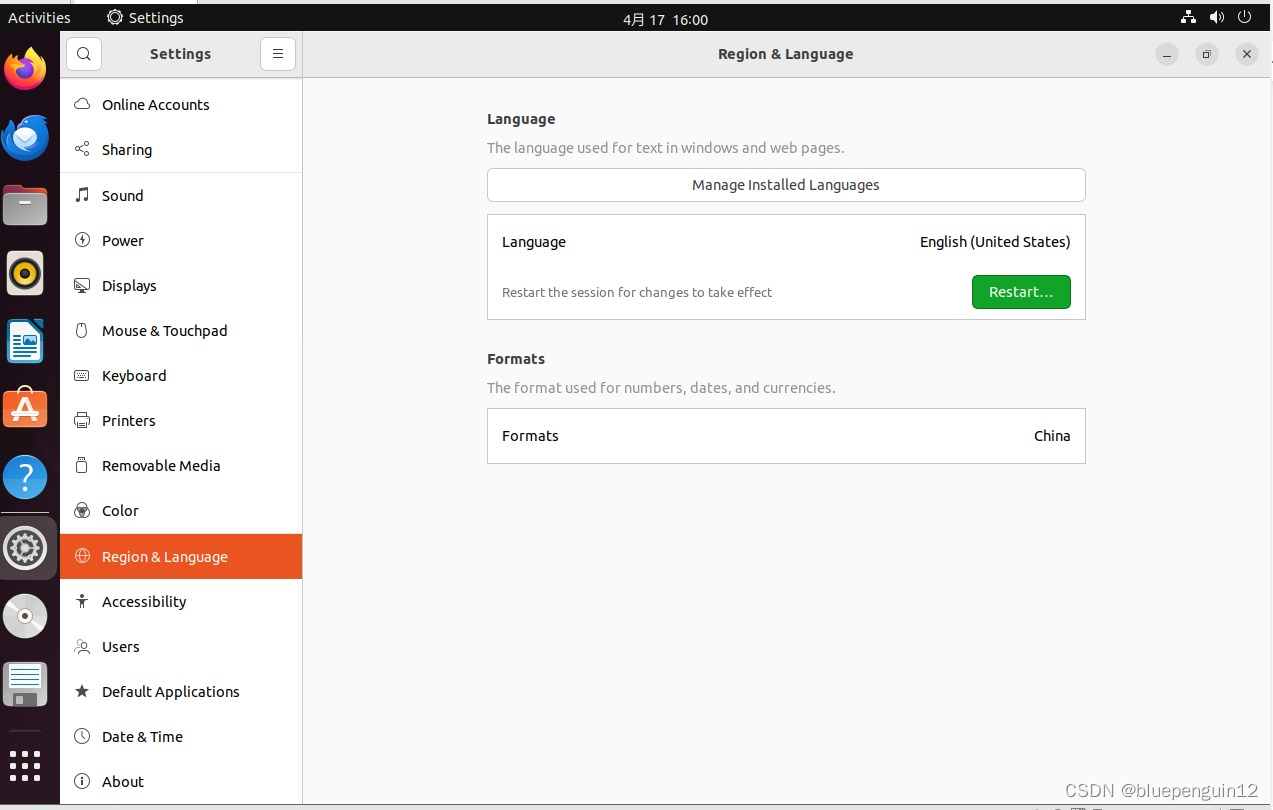
Task: Restore down the Settings window
Action: 1207,54
